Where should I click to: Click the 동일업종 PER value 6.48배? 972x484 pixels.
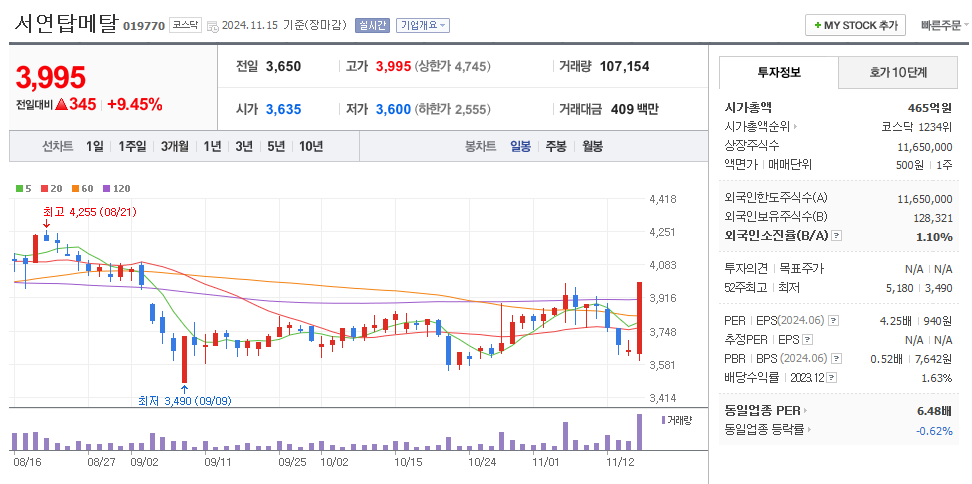(934, 410)
